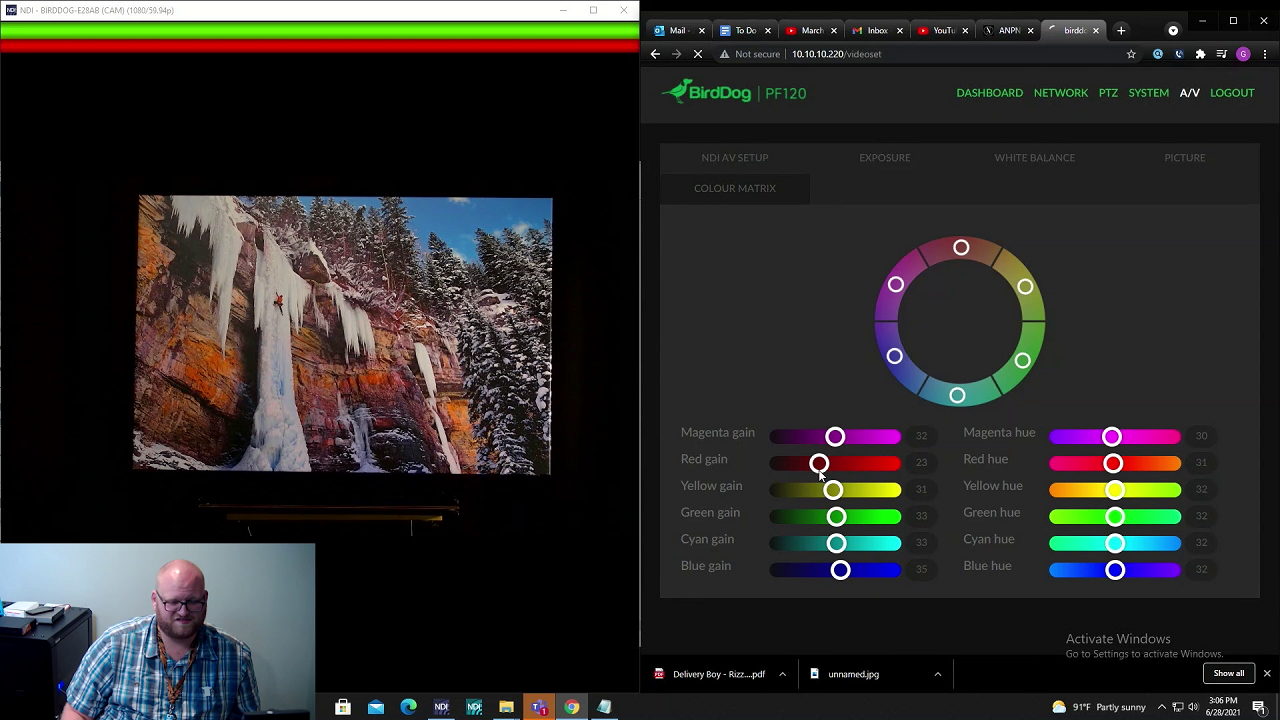The image size is (1280, 720).
Task: Adjust the Magenta gain slider
Action: click(835, 436)
